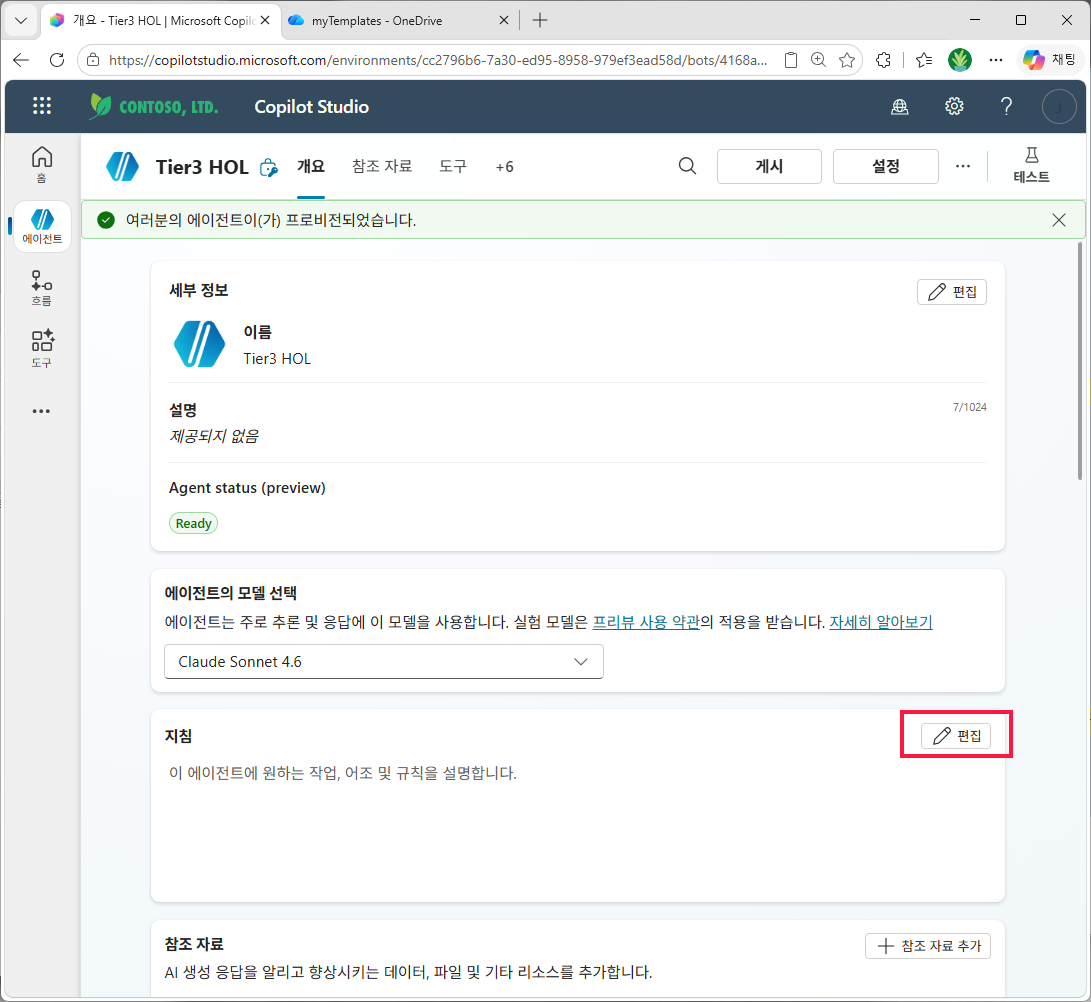Open the user account avatar
The height and width of the screenshot is (1002, 1091).
pos(1059,106)
